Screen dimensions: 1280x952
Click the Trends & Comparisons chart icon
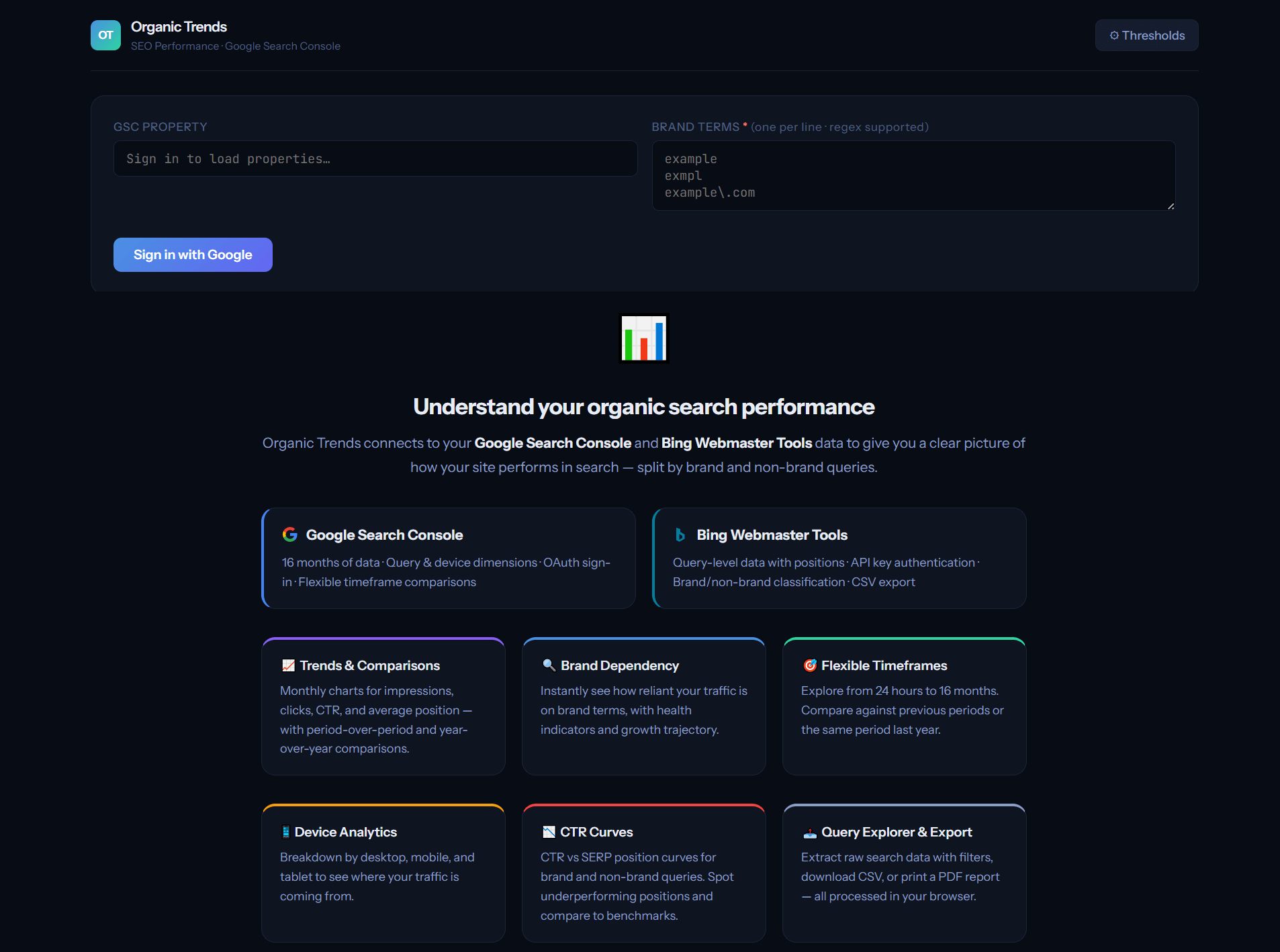[288, 665]
